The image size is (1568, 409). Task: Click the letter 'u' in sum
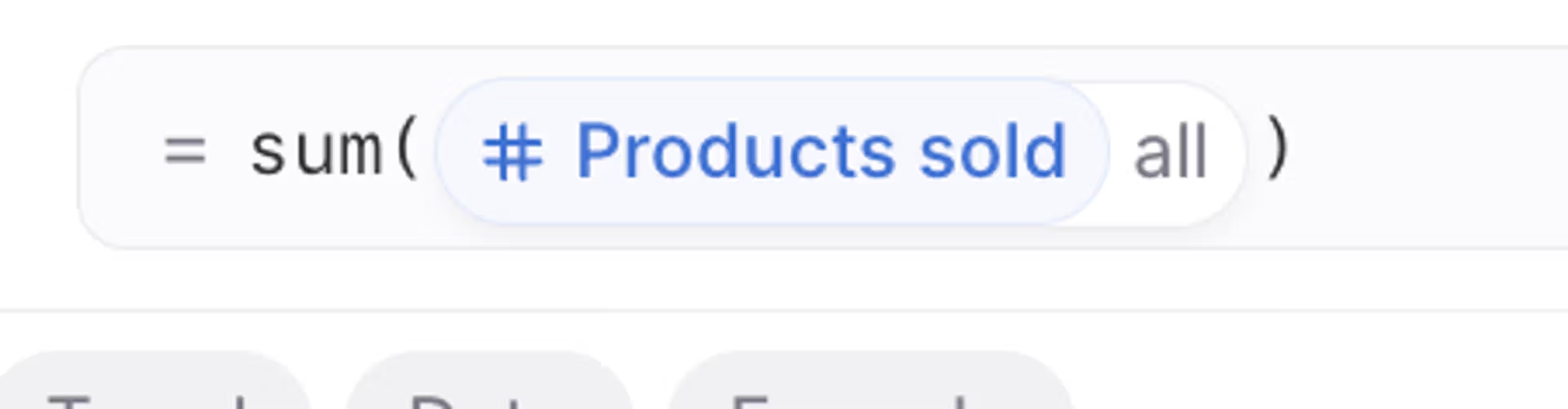click(315, 153)
